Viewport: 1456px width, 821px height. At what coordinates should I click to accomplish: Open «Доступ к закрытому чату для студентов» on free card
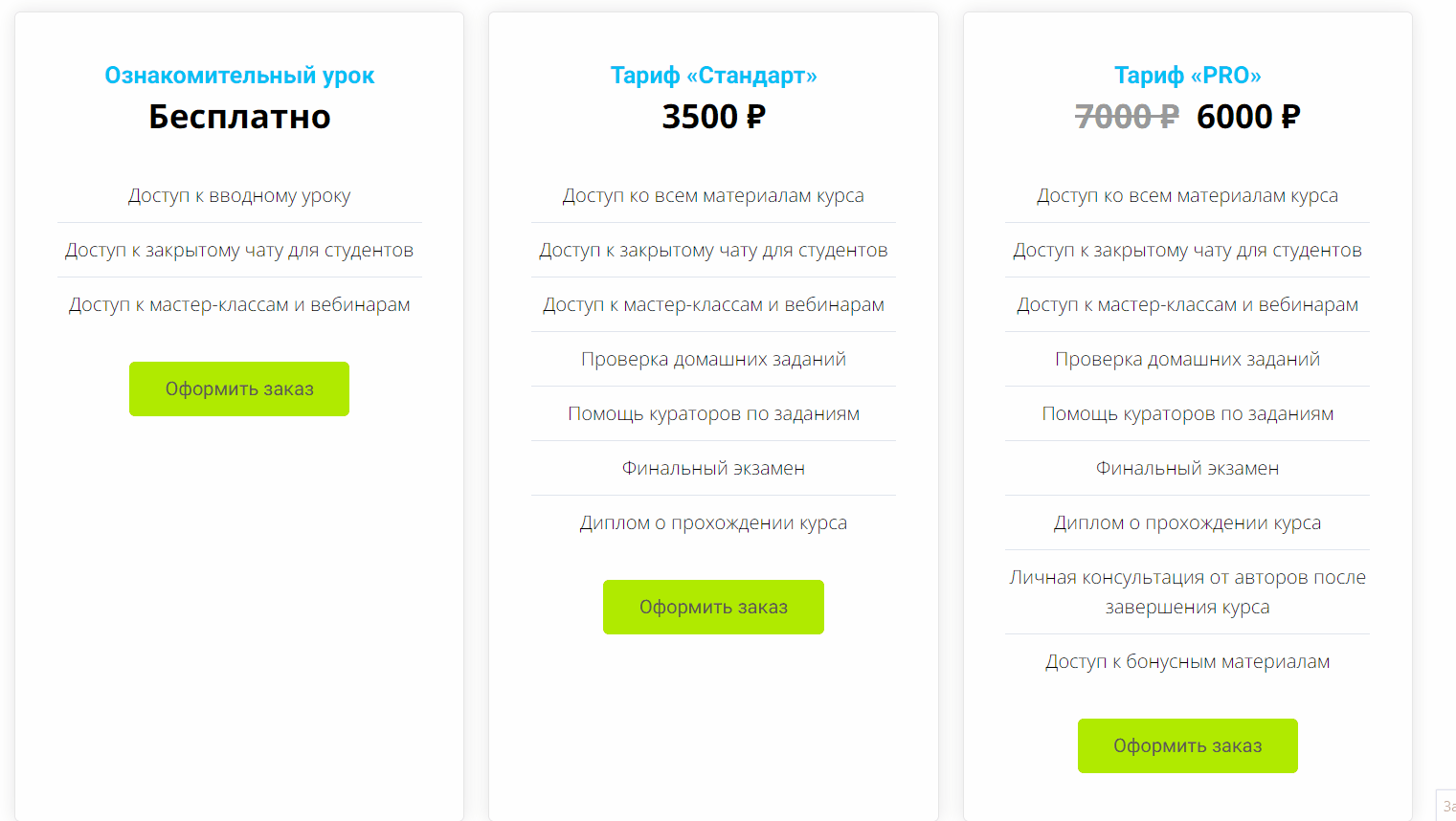point(238,250)
